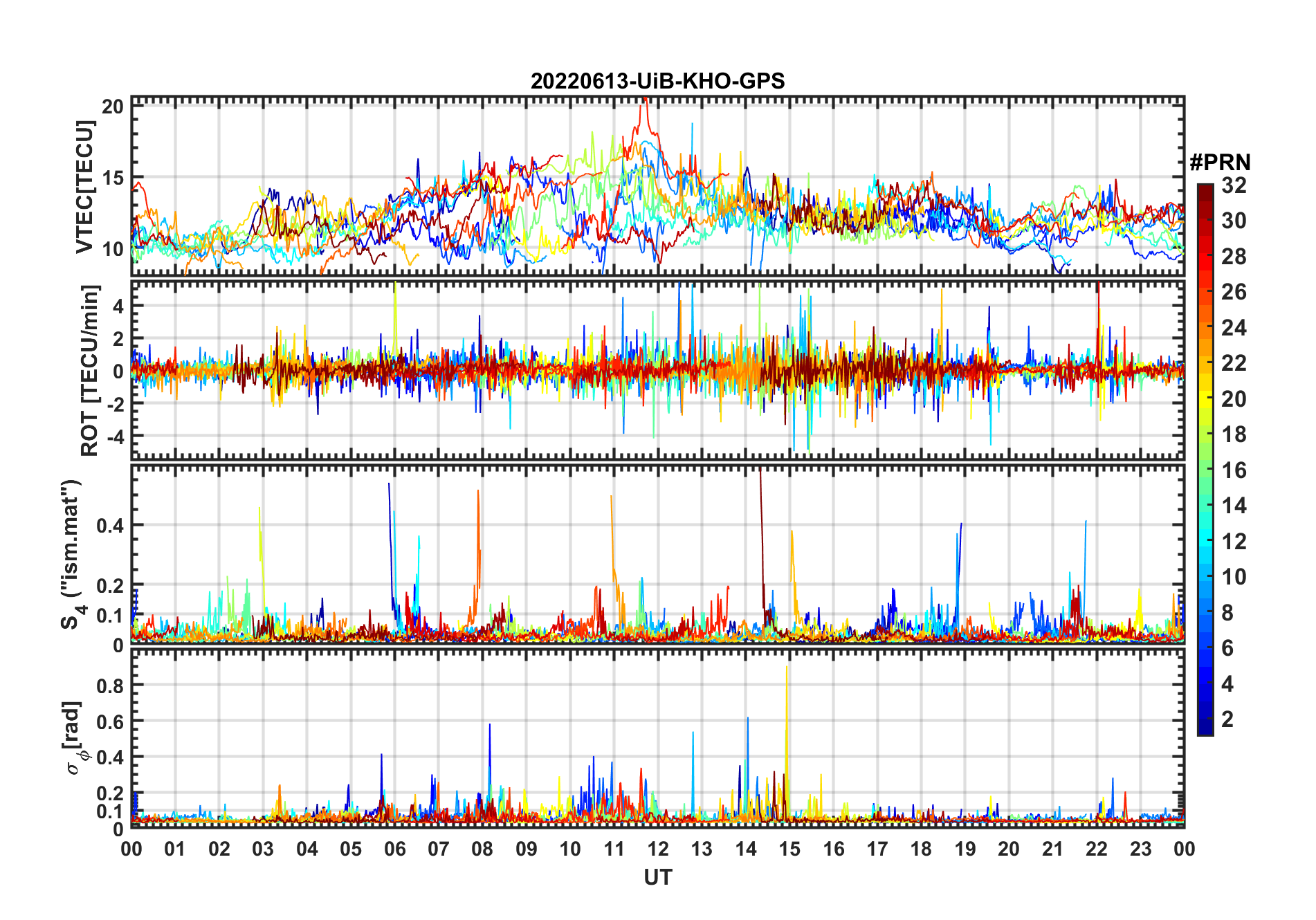Select colorbar tick label 24
The height and width of the screenshot is (920, 1316).
[1234, 328]
